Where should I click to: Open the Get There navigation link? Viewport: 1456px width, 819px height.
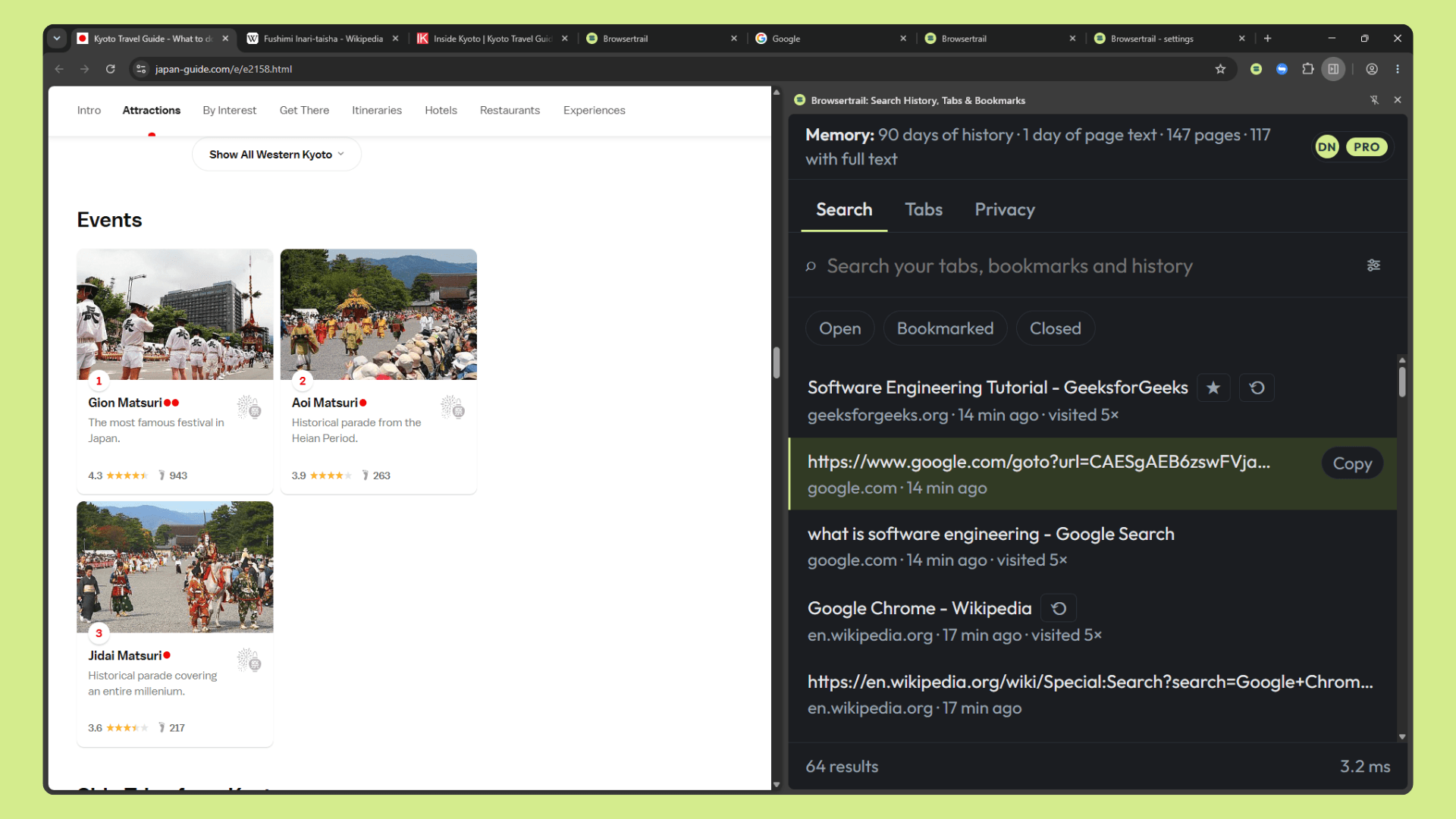pos(304,111)
